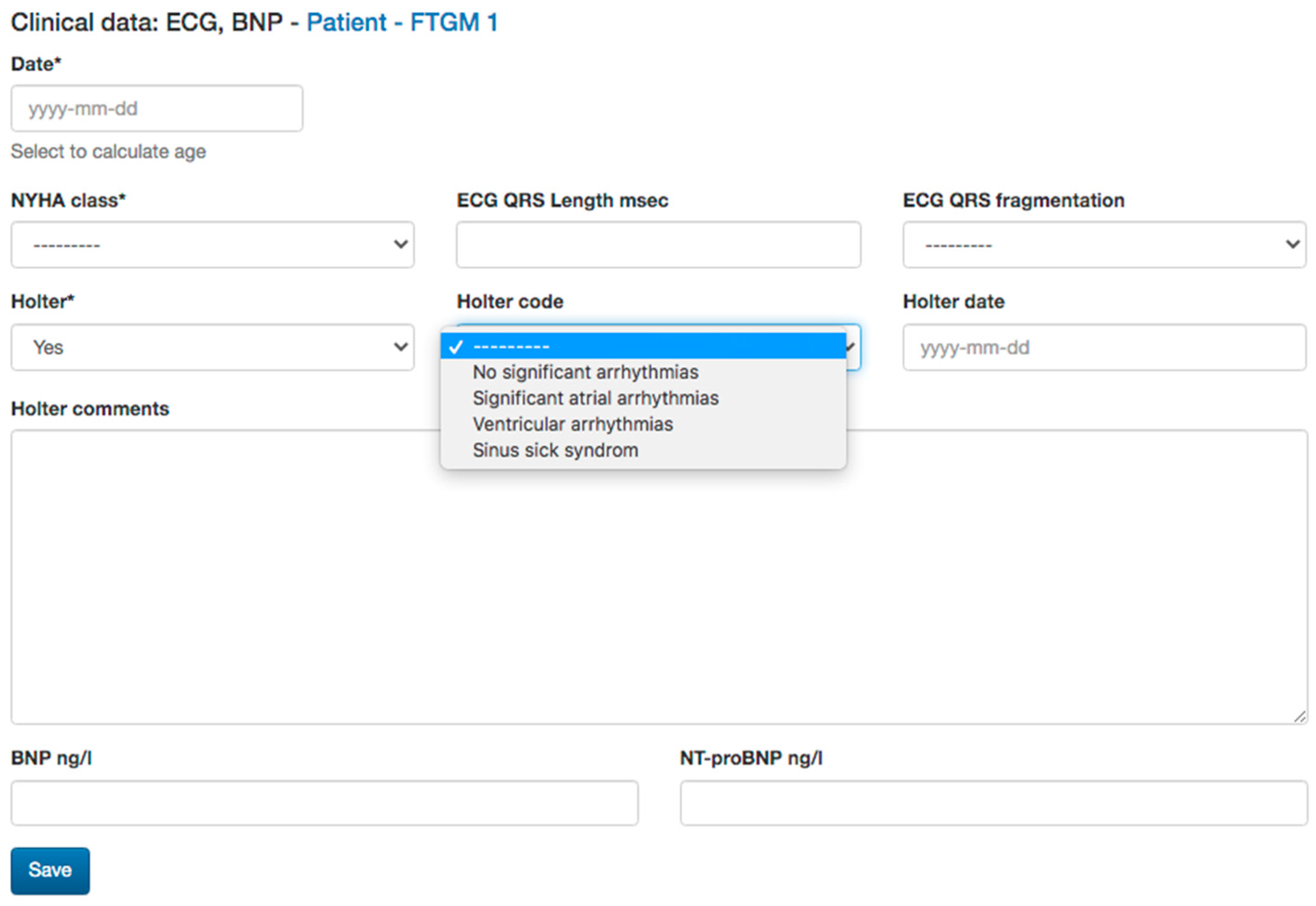Pick "Sinus sick syndrom" from the list

coord(555,449)
